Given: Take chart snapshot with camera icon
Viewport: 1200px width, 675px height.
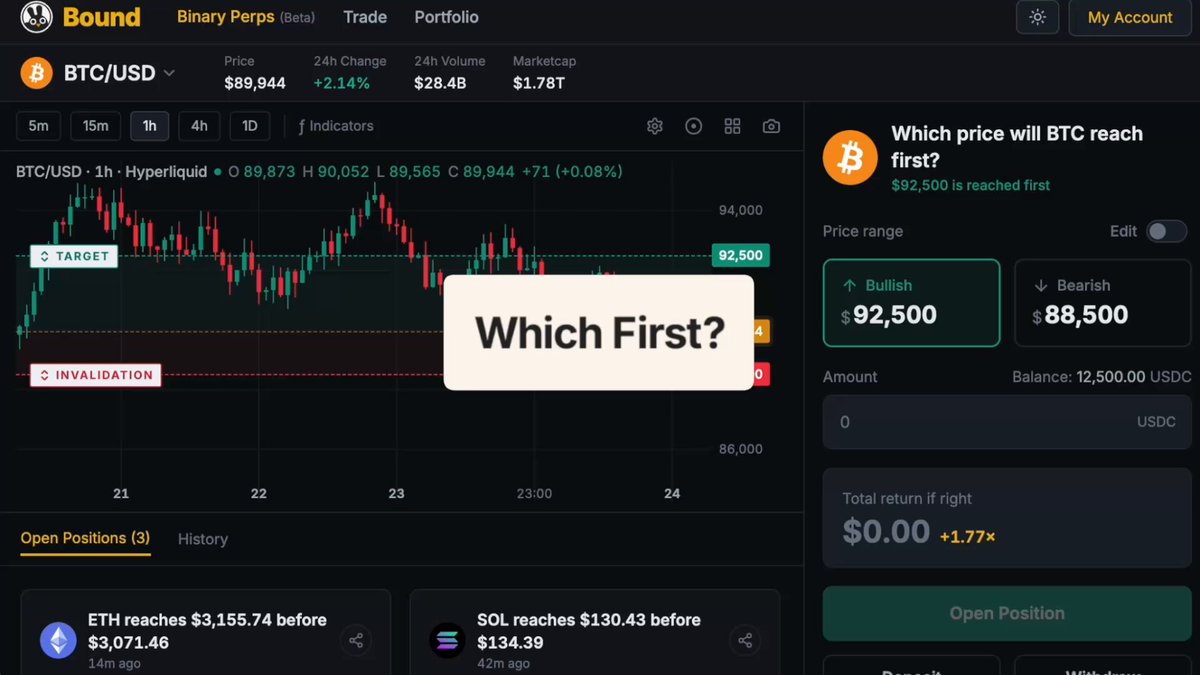Looking at the screenshot, I should 771,126.
